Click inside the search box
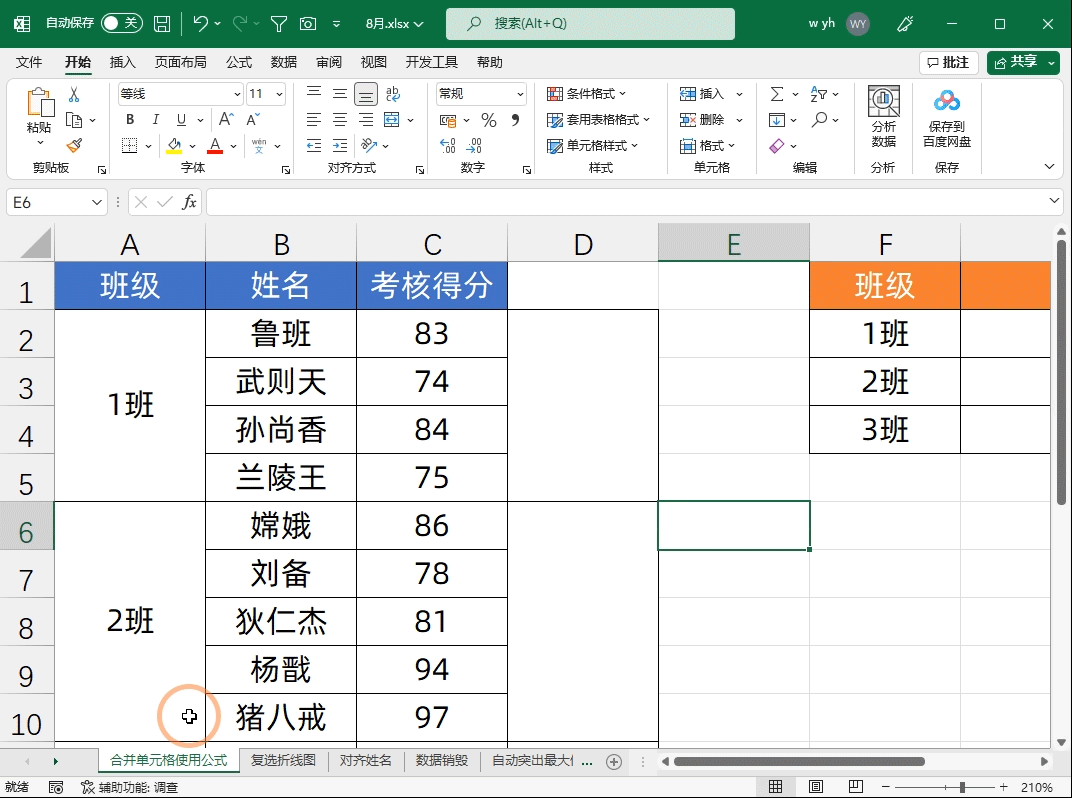This screenshot has height=798, width=1072. [590, 22]
